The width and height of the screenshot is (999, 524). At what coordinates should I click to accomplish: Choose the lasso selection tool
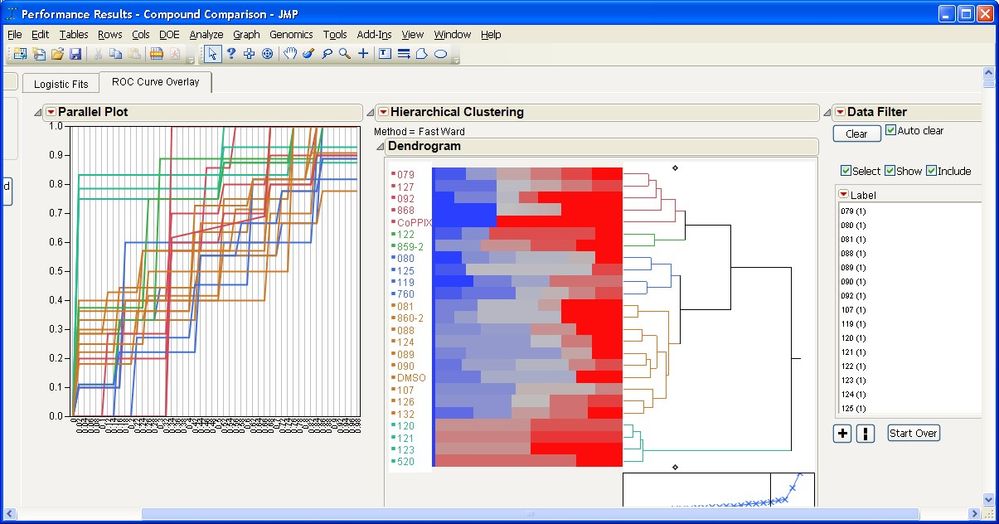pyautogui.click(x=327, y=54)
